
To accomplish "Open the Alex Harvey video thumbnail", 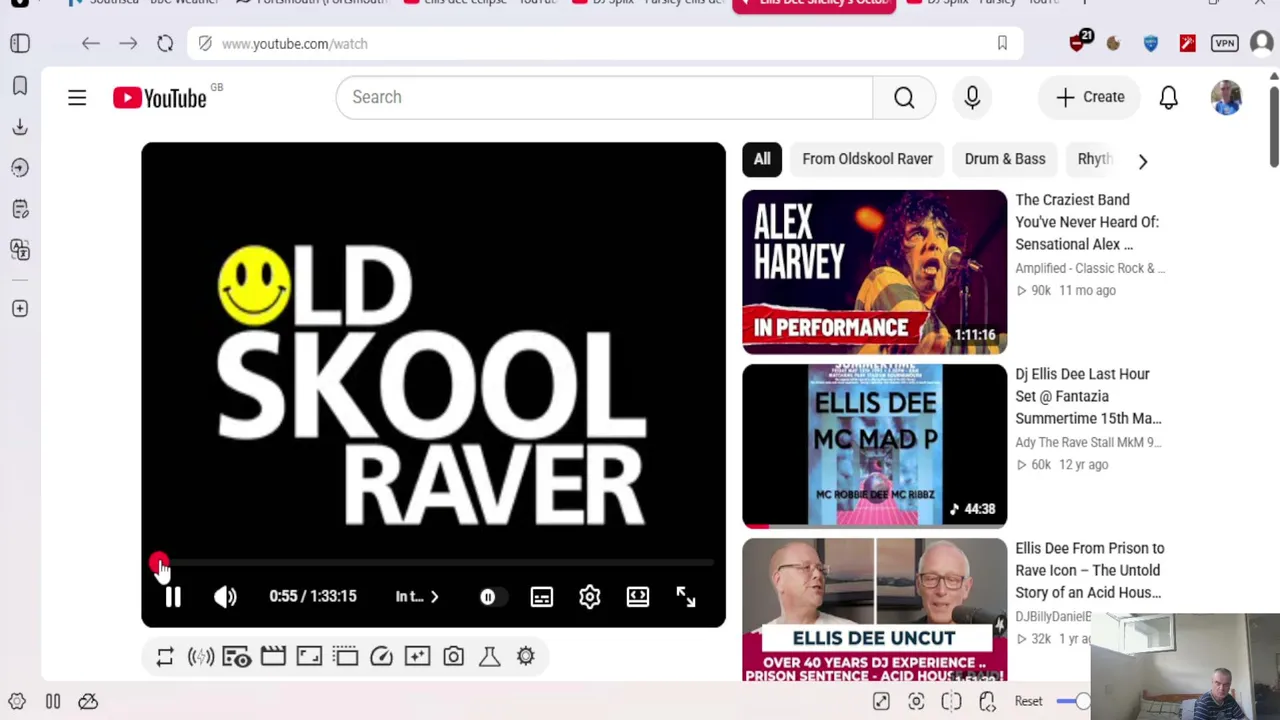I will (x=874, y=271).
